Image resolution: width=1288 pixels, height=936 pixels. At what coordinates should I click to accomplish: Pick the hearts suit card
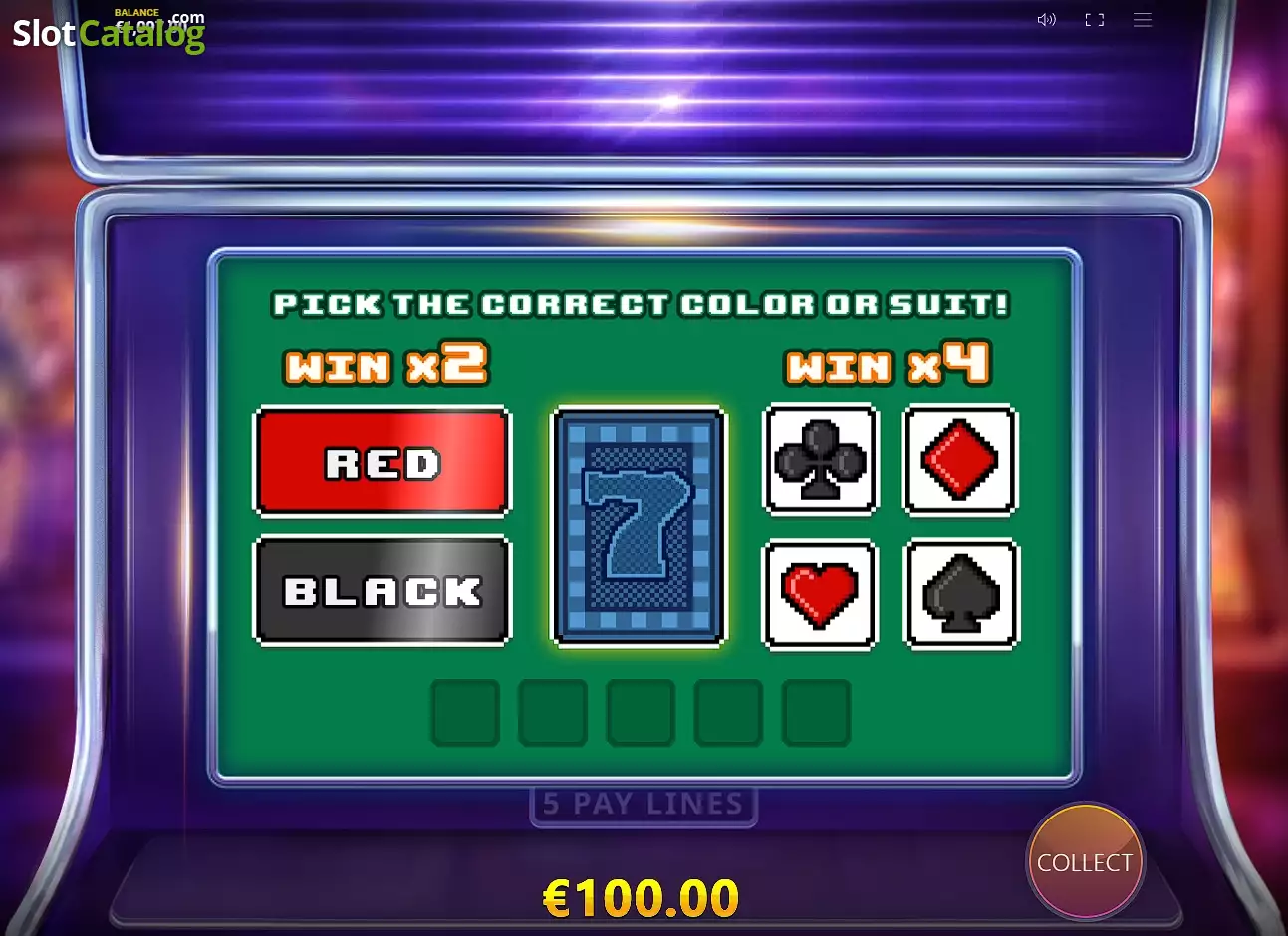(820, 594)
